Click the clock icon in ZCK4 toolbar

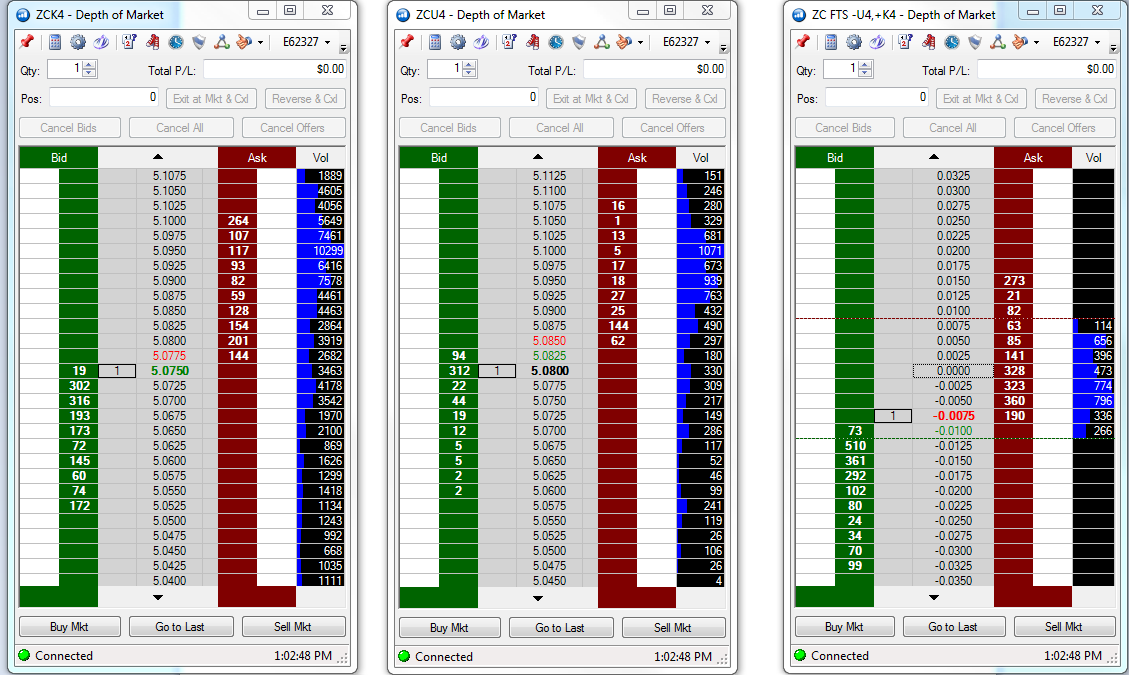click(x=176, y=42)
